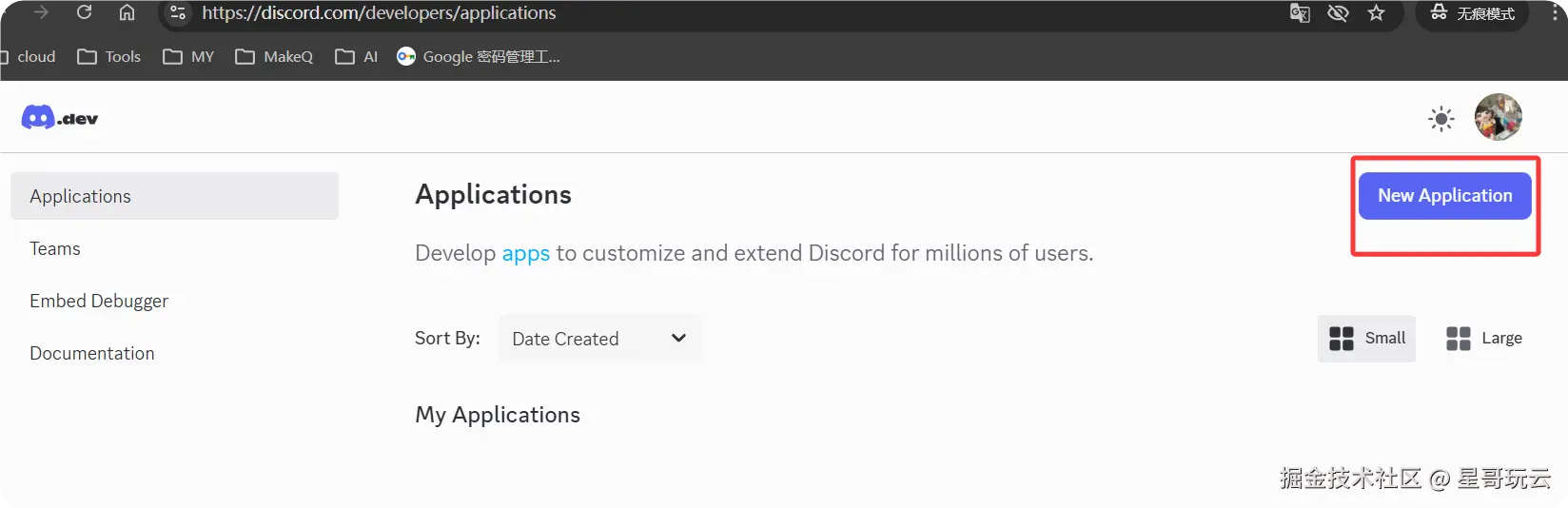The image size is (1568, 508).
Task: Click the URL address bar field
Action: pyautogui.click(x=666, y=13)
